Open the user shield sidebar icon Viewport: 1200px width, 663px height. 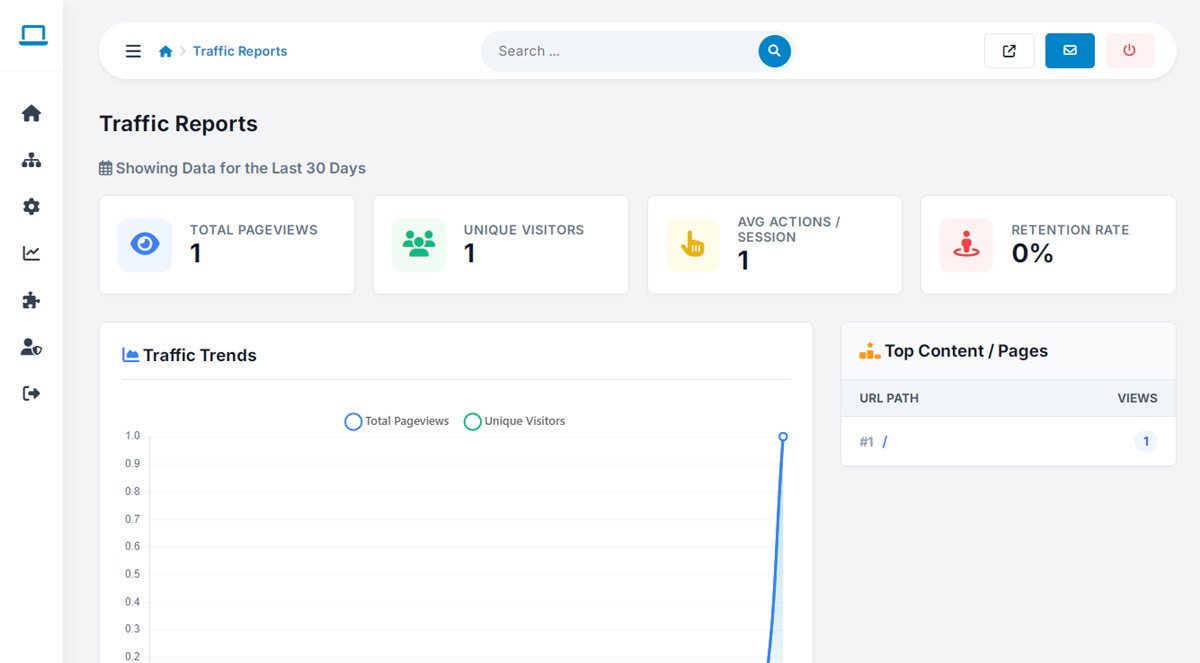coord(32,347)
